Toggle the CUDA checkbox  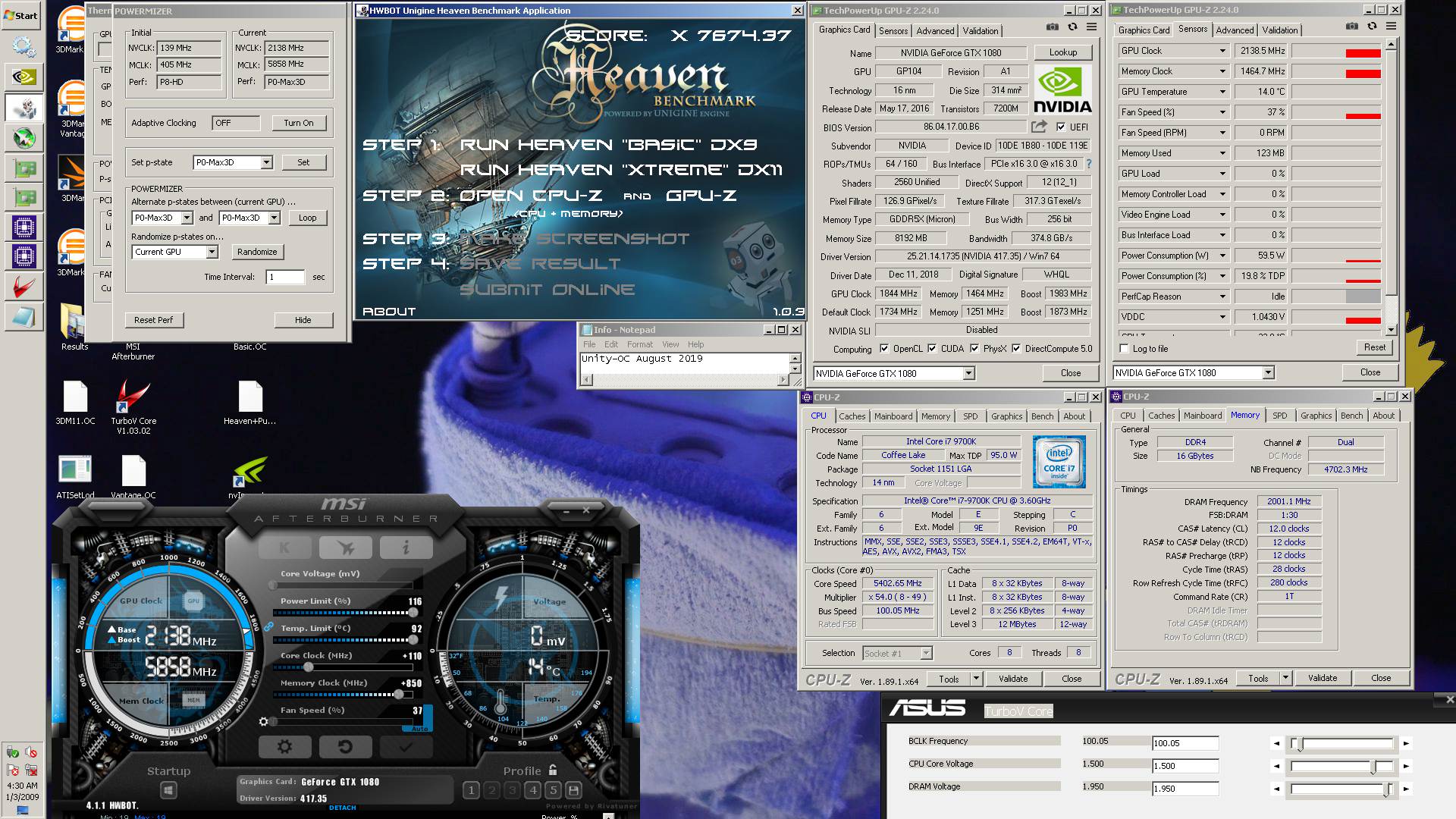[931, 349]
